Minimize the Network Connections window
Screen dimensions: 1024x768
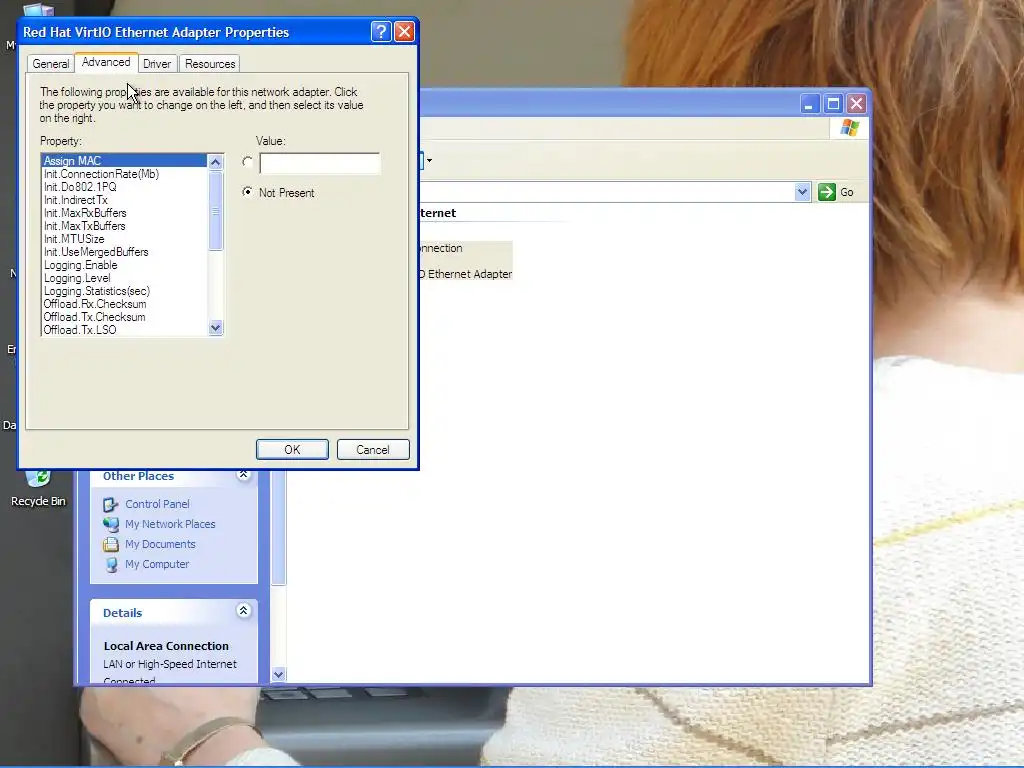(x=809, y=103)
